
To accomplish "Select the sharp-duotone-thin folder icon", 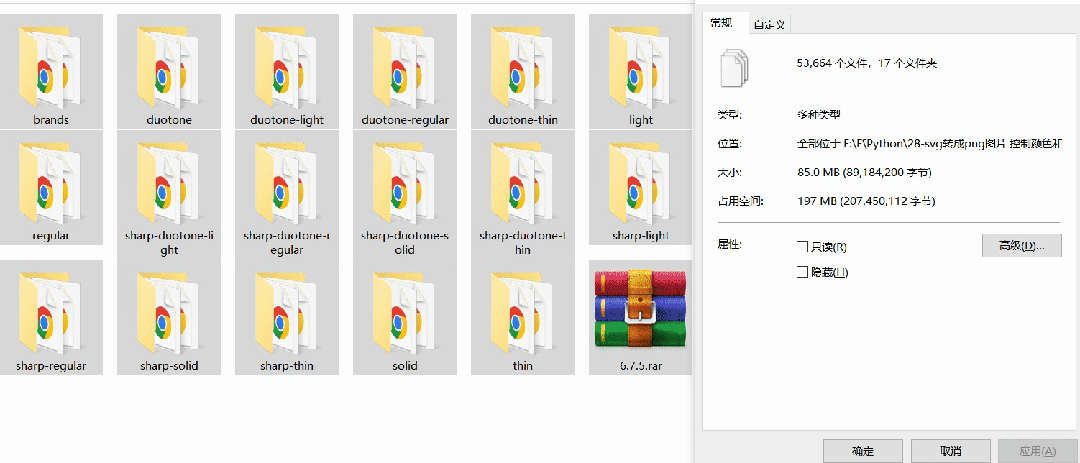I will tap(521, 184).
